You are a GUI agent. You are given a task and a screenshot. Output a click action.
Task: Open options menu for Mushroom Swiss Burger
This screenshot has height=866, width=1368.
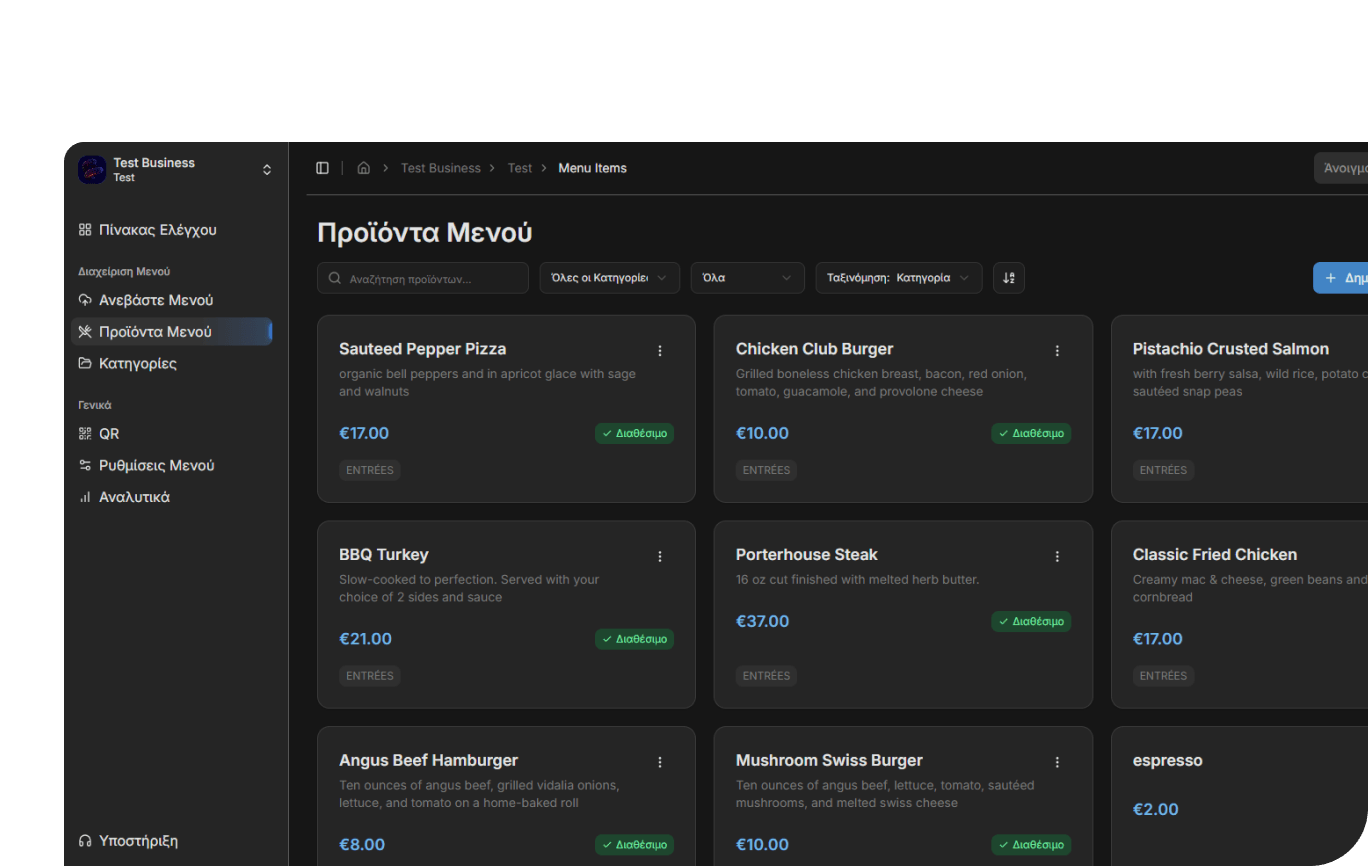coord(1057,762)
